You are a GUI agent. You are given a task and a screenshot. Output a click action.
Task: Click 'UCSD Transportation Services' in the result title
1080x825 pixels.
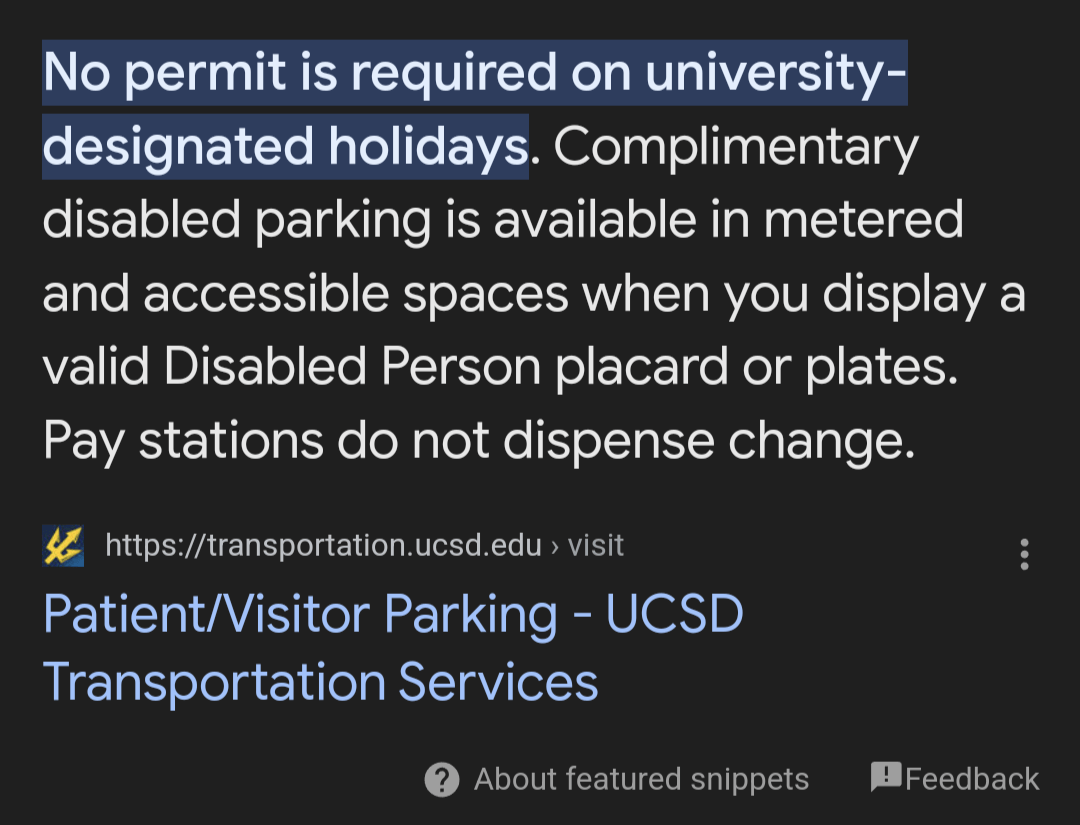coord(320,682)
